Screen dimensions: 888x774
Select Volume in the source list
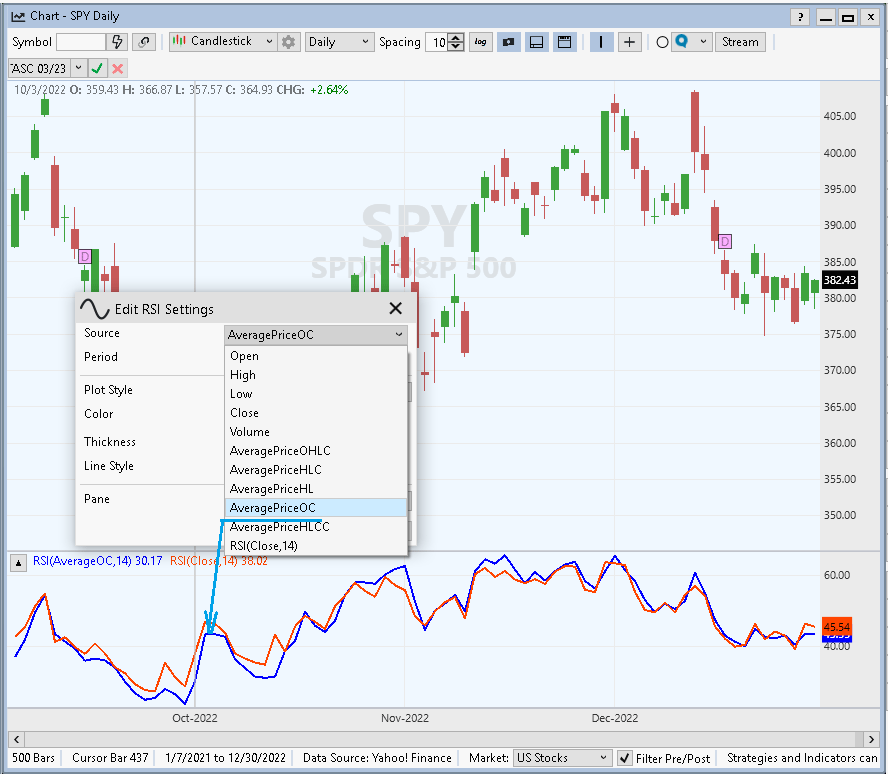(250, 432)
